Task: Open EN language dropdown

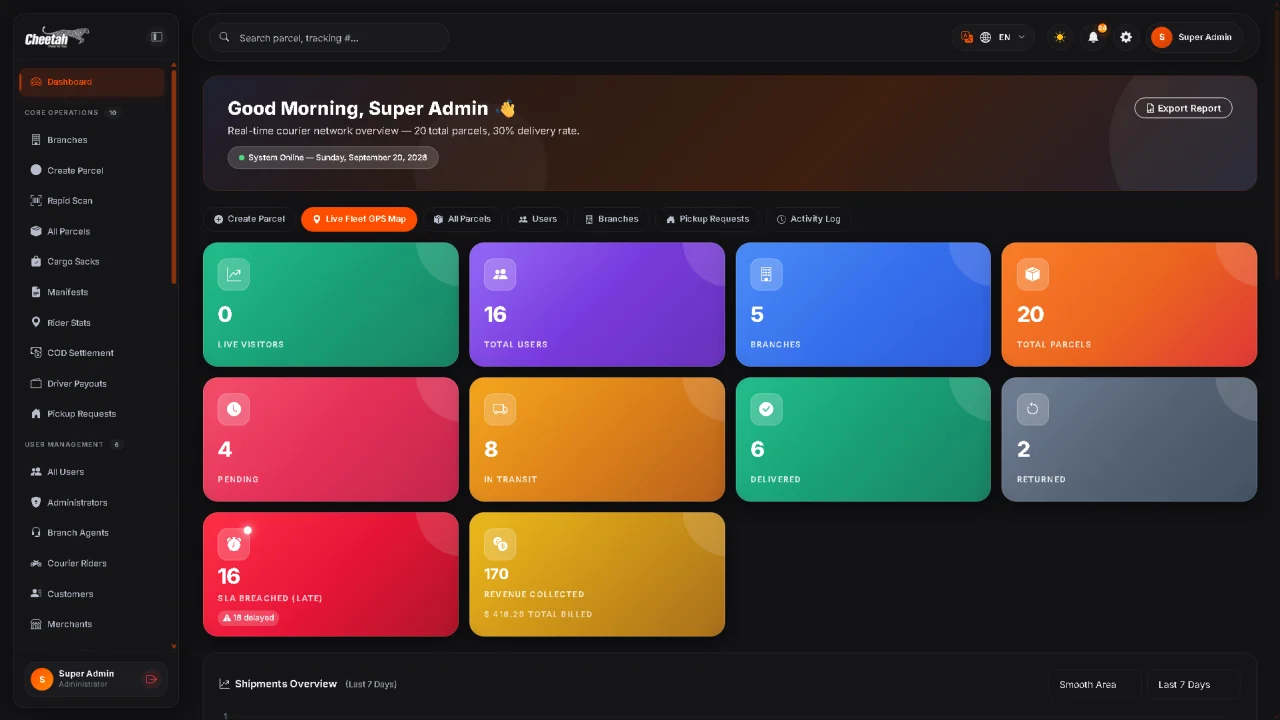Action: point(1003,37)
